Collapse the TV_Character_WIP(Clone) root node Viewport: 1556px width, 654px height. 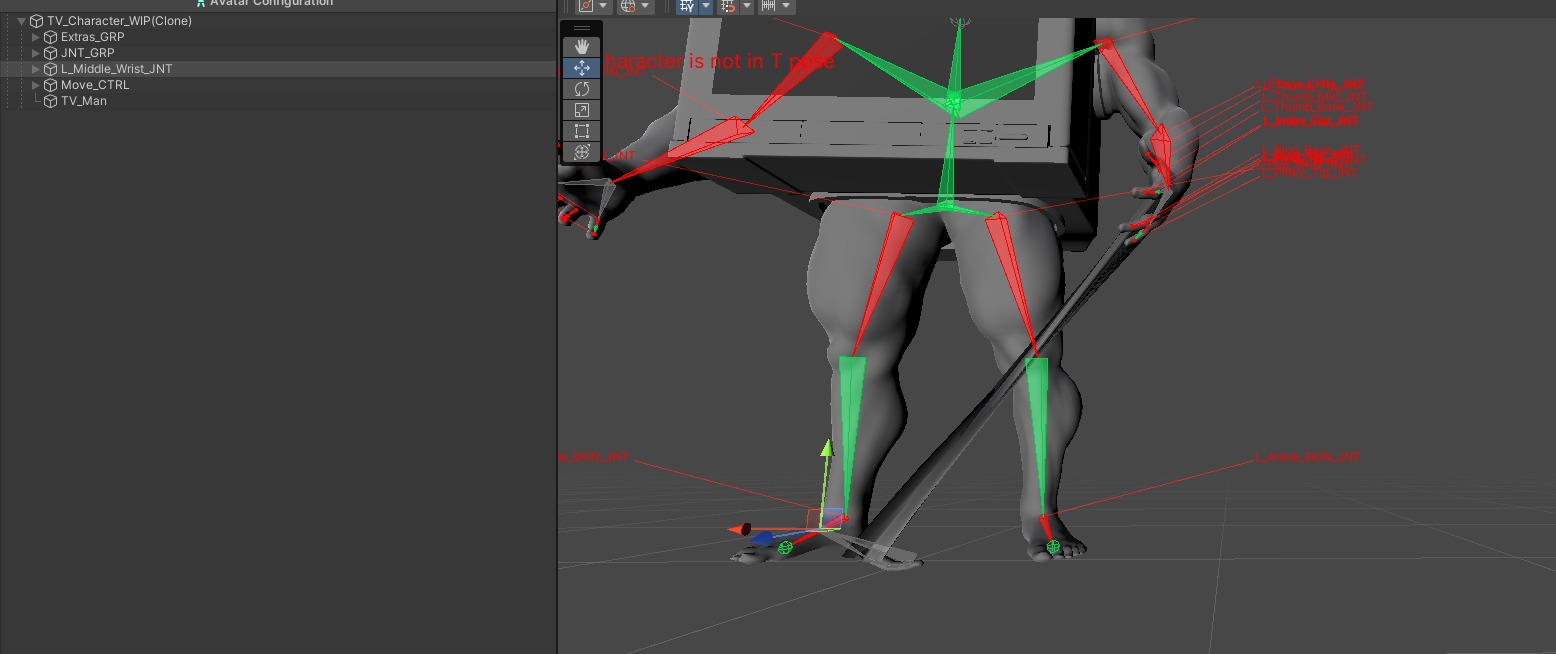point(22,21)
